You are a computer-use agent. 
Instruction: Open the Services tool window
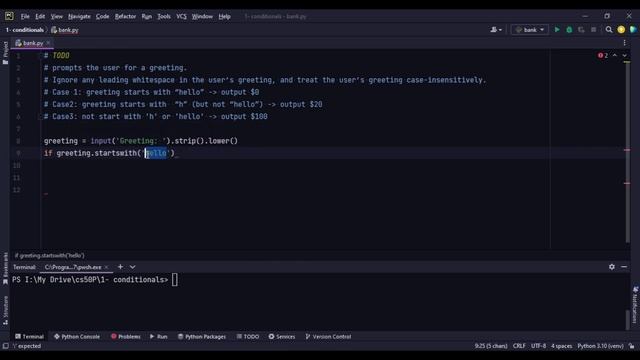[x=282, y=337]
